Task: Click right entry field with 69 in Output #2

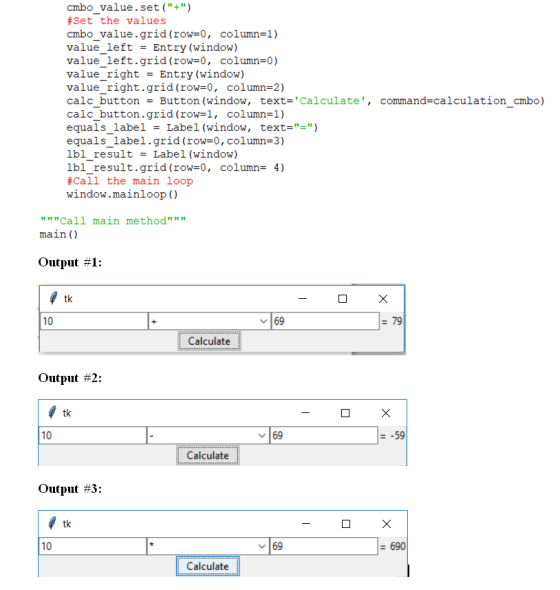Action: pos(324,436)
